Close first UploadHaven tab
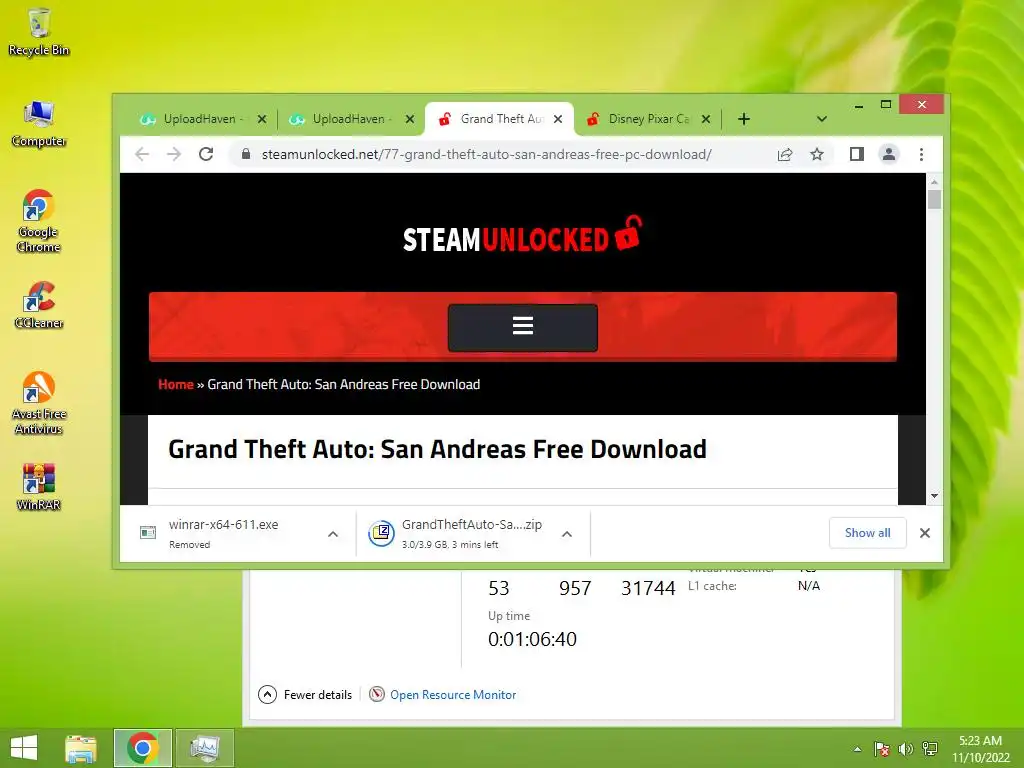The height and width of the screenshot is (768, 1024). point(262,119)
